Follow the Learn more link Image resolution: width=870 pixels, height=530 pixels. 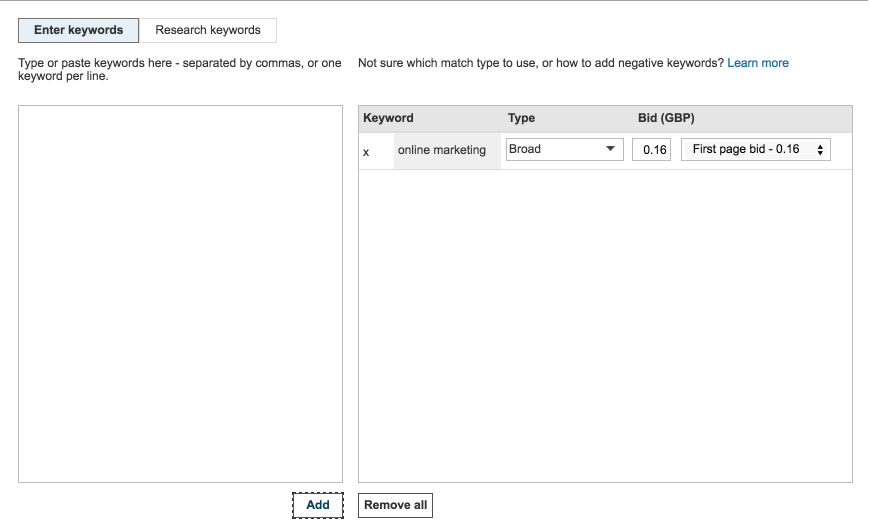[x=757, y=63]
